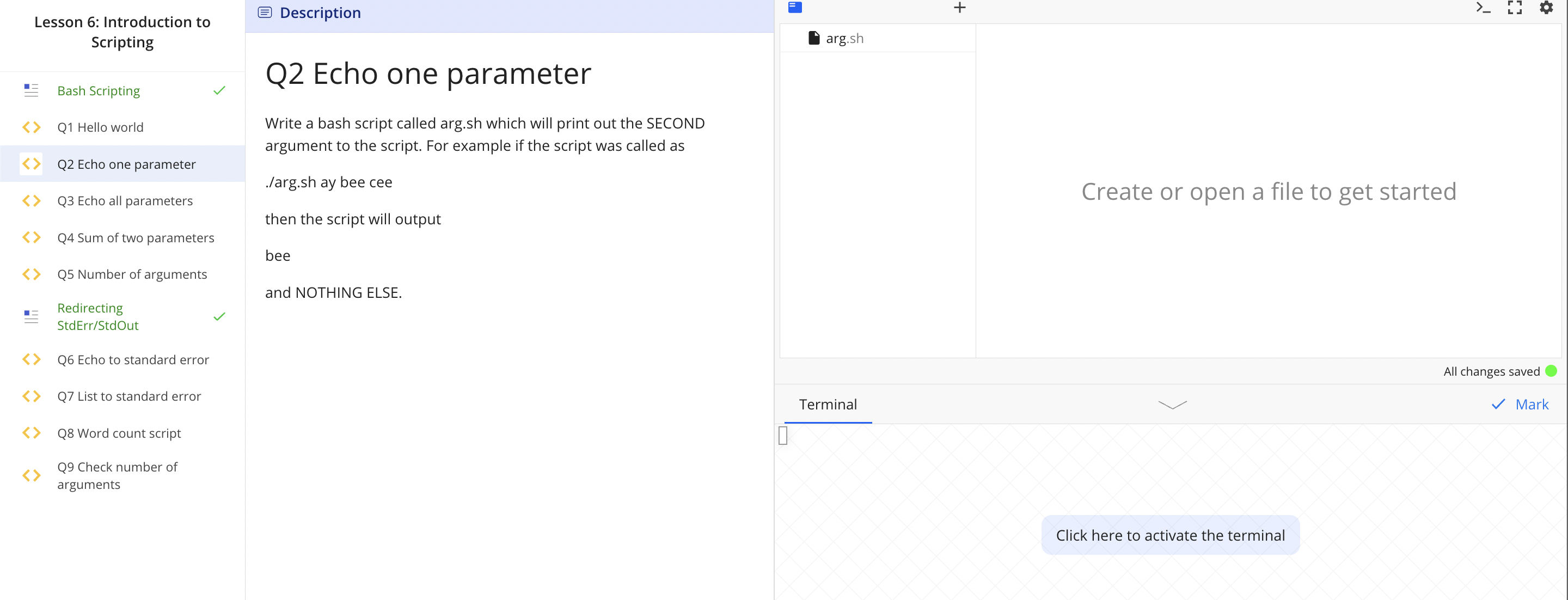Viewport: 1568px width, 600px height.
Task: Click the Bash Scripting lesson page icon
Action: pyautogui.click(x=32, y=91)
